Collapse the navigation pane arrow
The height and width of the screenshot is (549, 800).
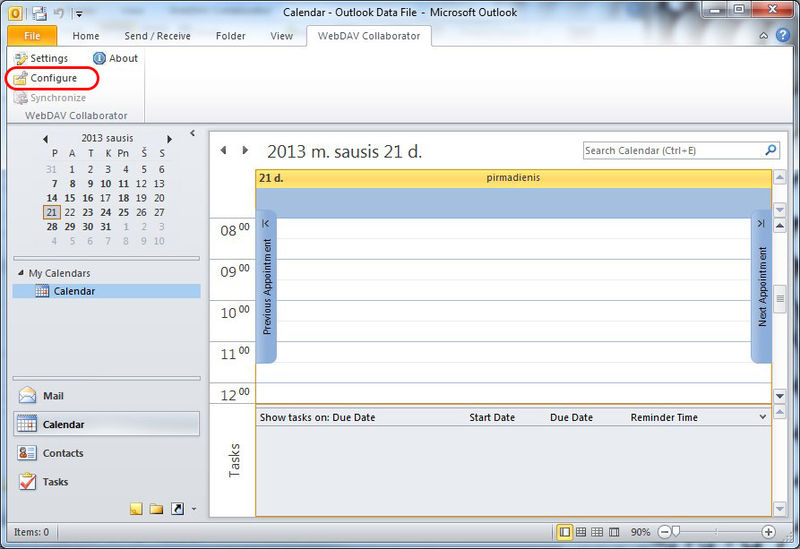click(192, 133)
